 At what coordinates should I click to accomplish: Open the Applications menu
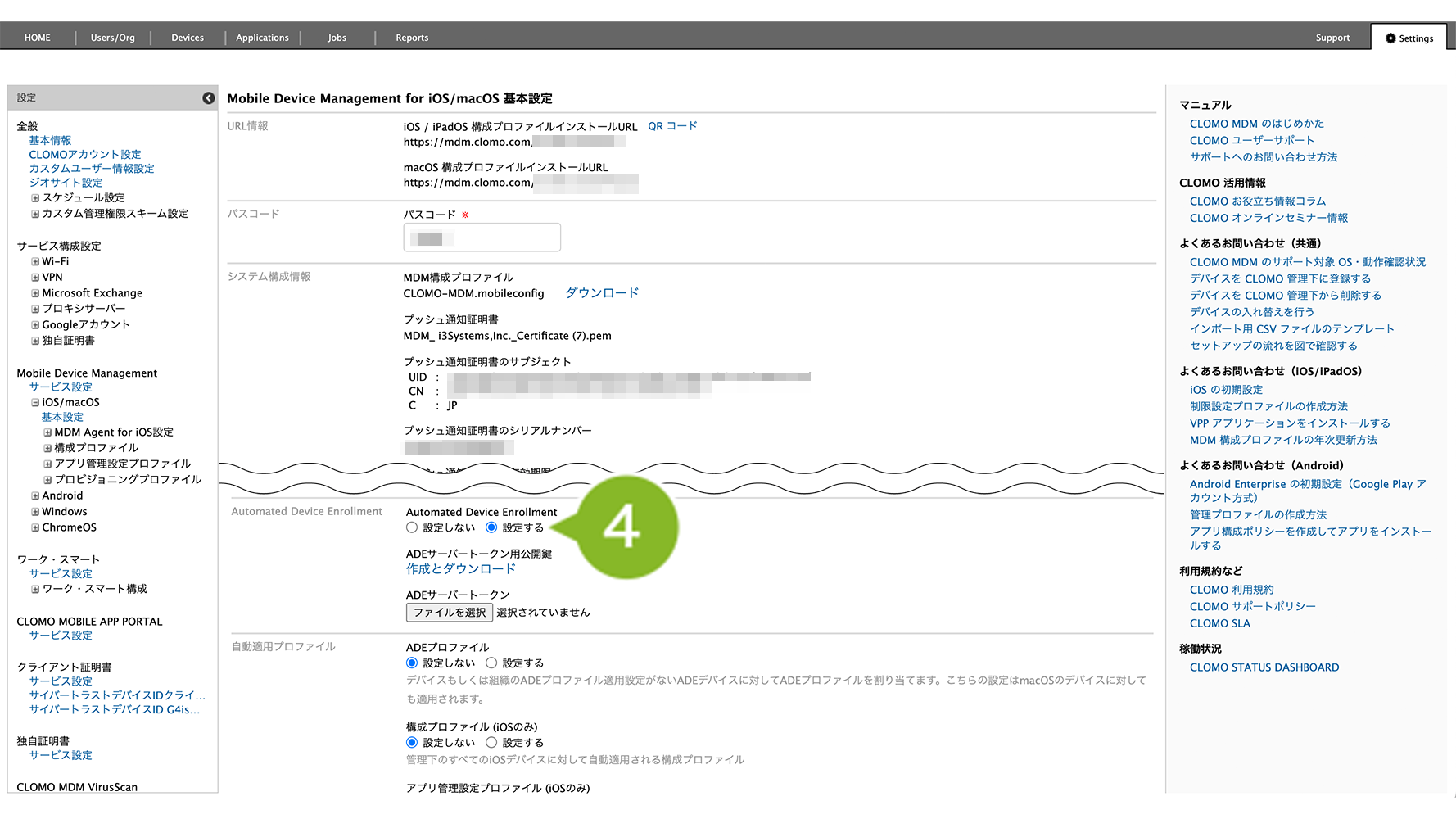[262, 38]
